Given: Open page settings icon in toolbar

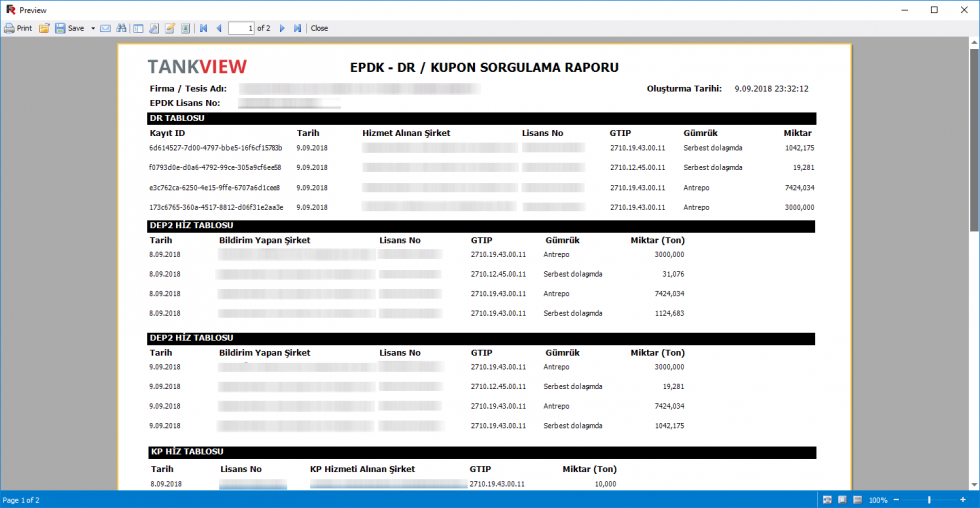Looking at the screenshot, I should coord(154,28).
